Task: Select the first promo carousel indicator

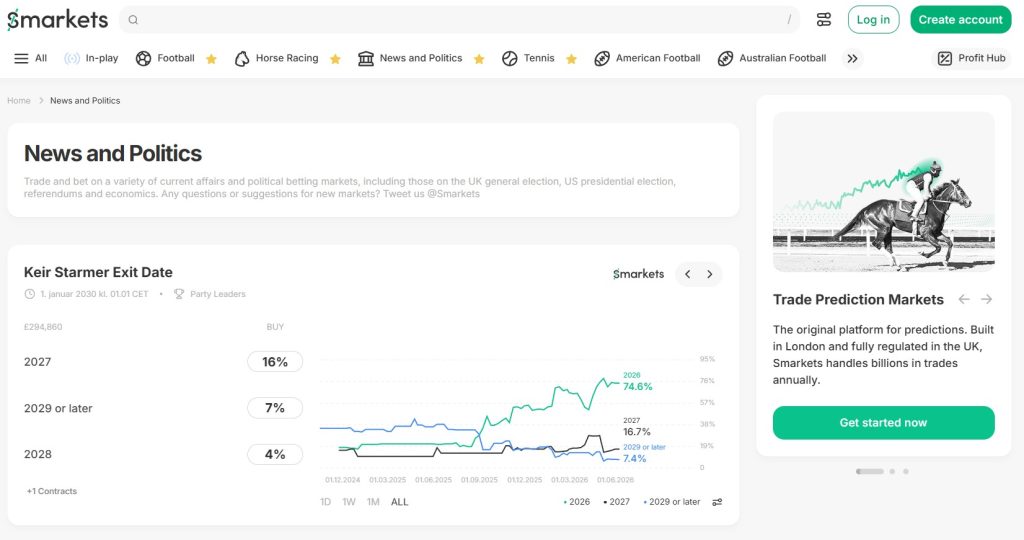Action: coord(869,471)
